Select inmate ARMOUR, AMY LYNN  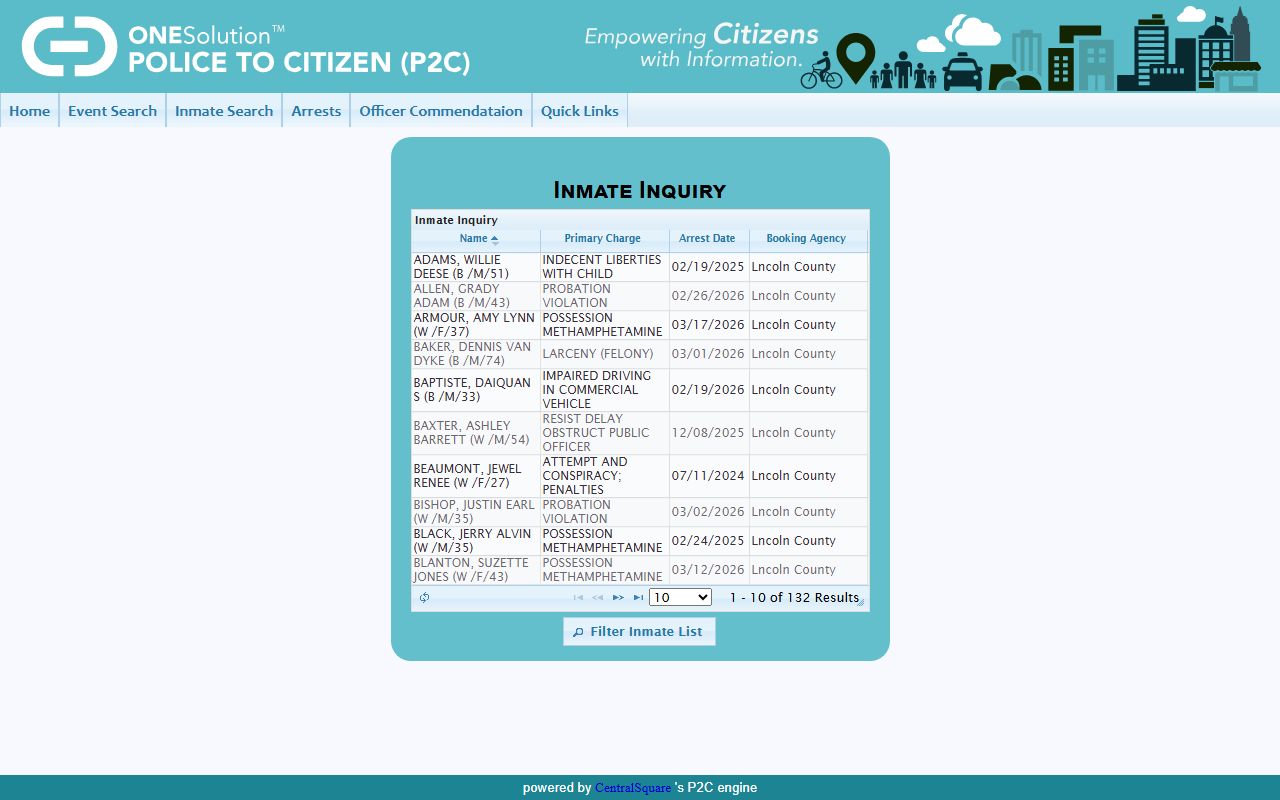(640, 325)
